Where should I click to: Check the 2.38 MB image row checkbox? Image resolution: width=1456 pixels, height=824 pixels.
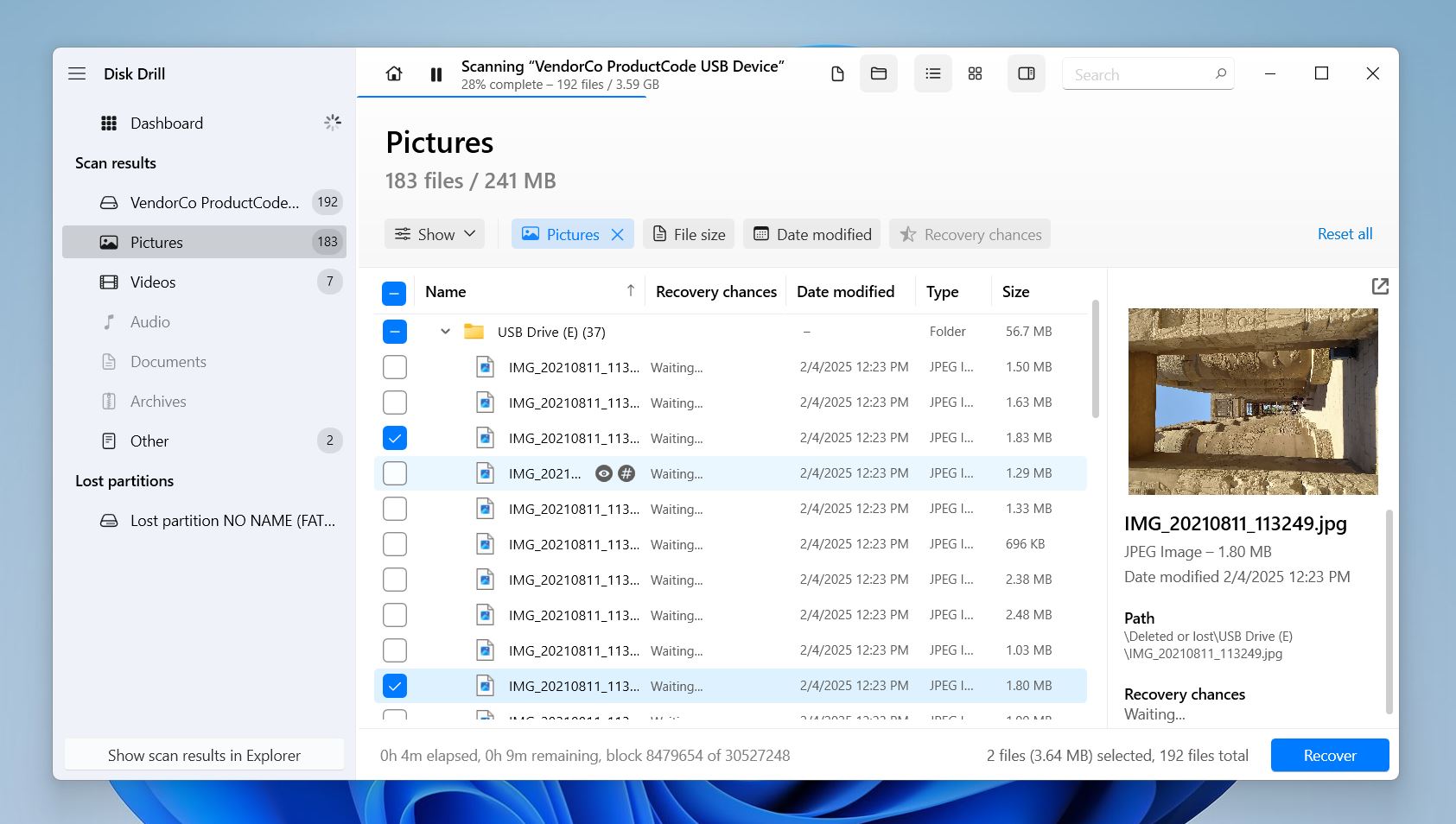click(x=394, y=580)
